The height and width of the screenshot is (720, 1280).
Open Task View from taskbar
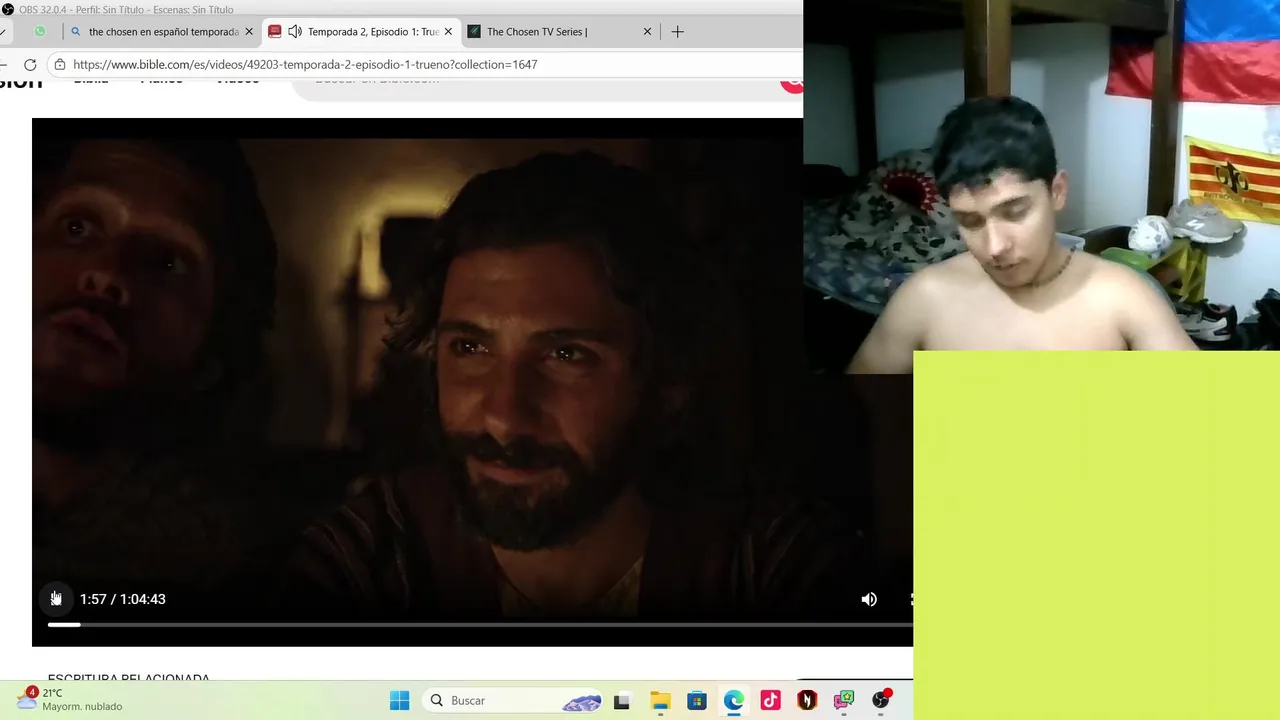[622, 700]
